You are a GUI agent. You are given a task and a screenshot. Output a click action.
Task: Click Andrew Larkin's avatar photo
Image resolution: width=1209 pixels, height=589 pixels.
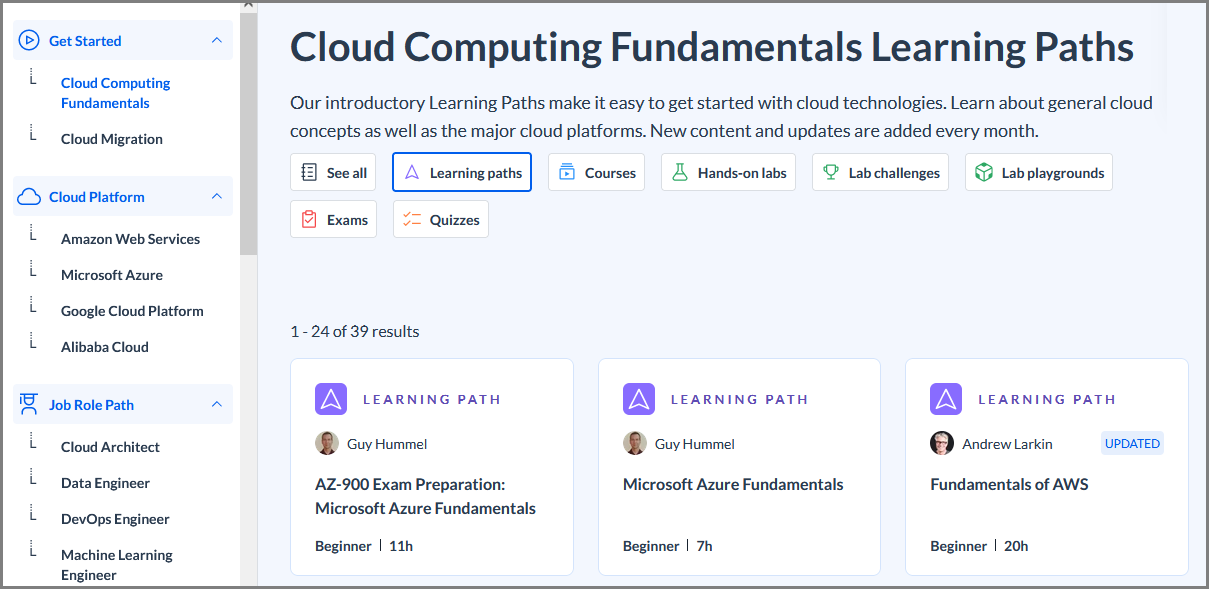(x=942, y=443)
